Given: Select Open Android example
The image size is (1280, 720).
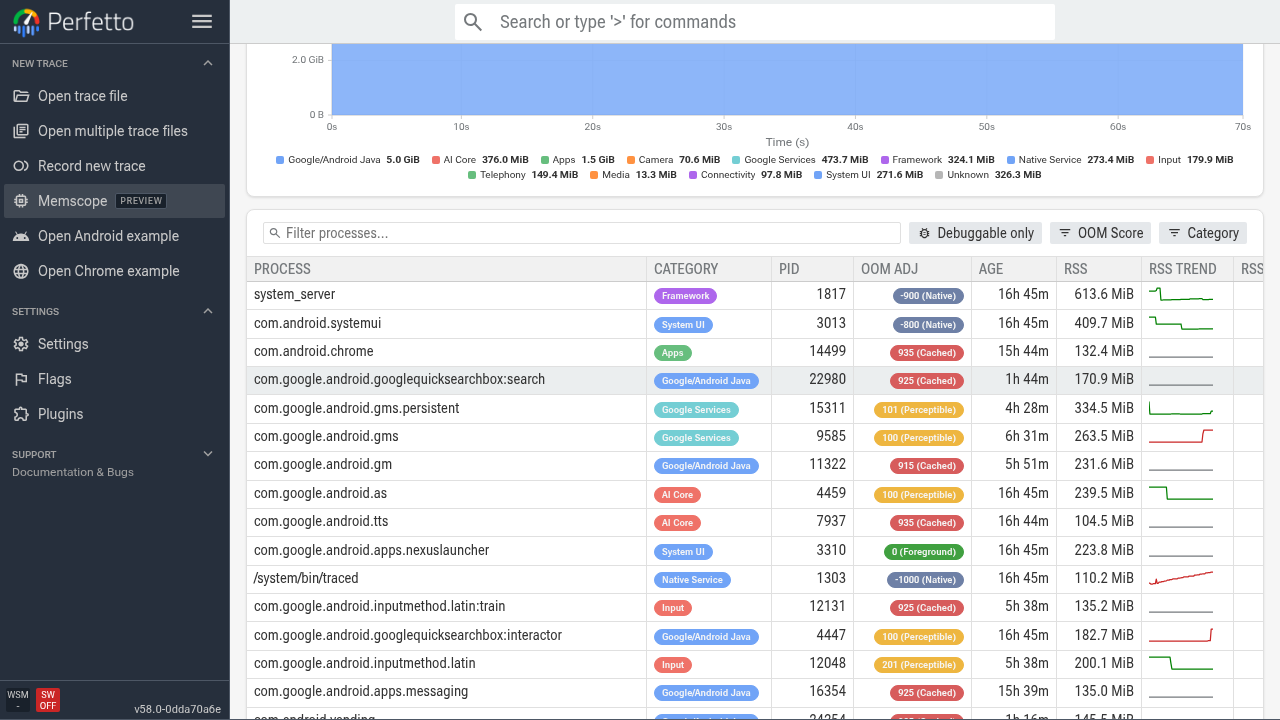Looking at the screenshot, I should click(114, 236).
